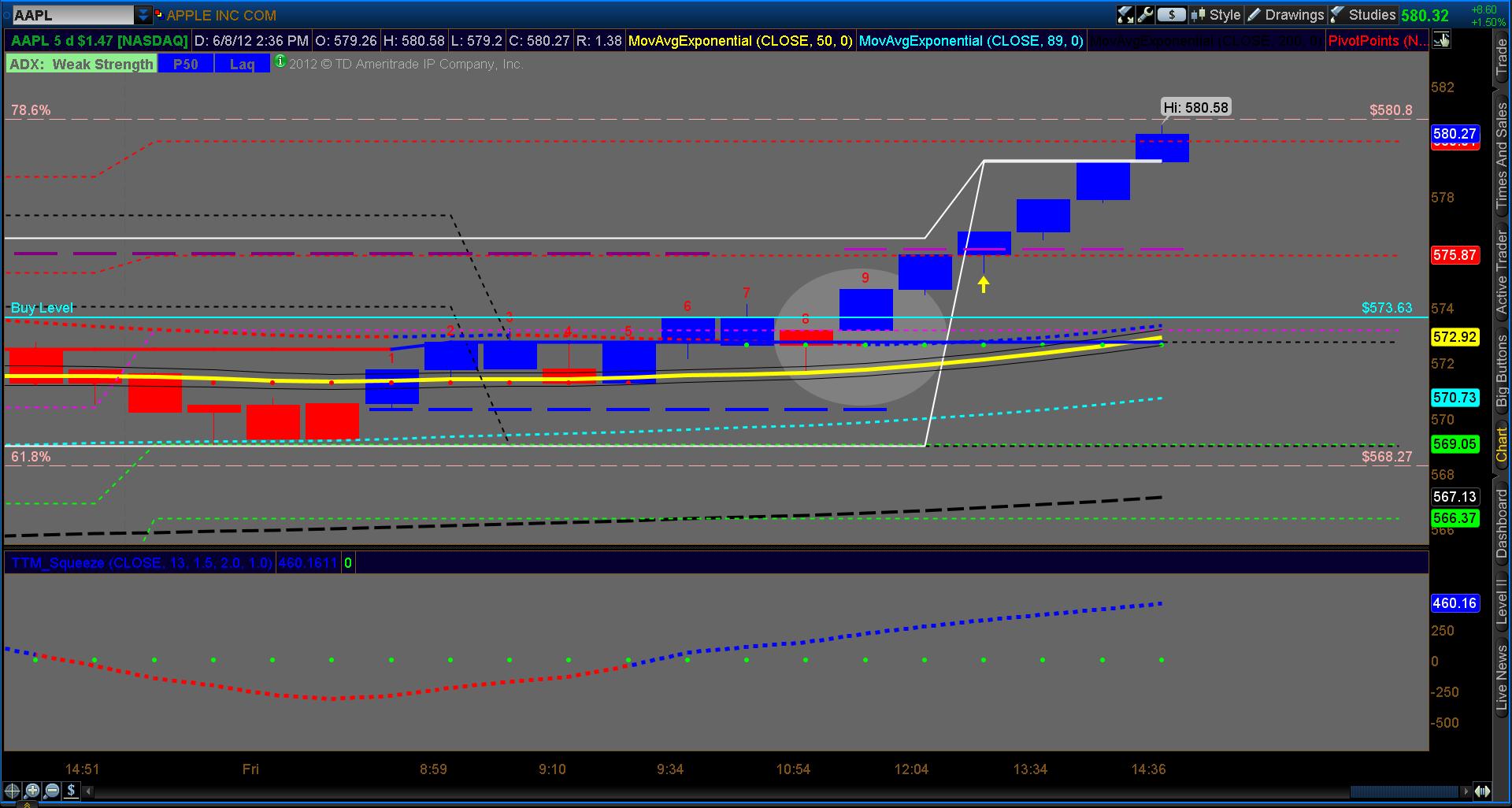Image resolution: width=1512 pixels, height=808 pixels.
Task: Open the study quick-edit flask icon
Action: coord(1125,15)
